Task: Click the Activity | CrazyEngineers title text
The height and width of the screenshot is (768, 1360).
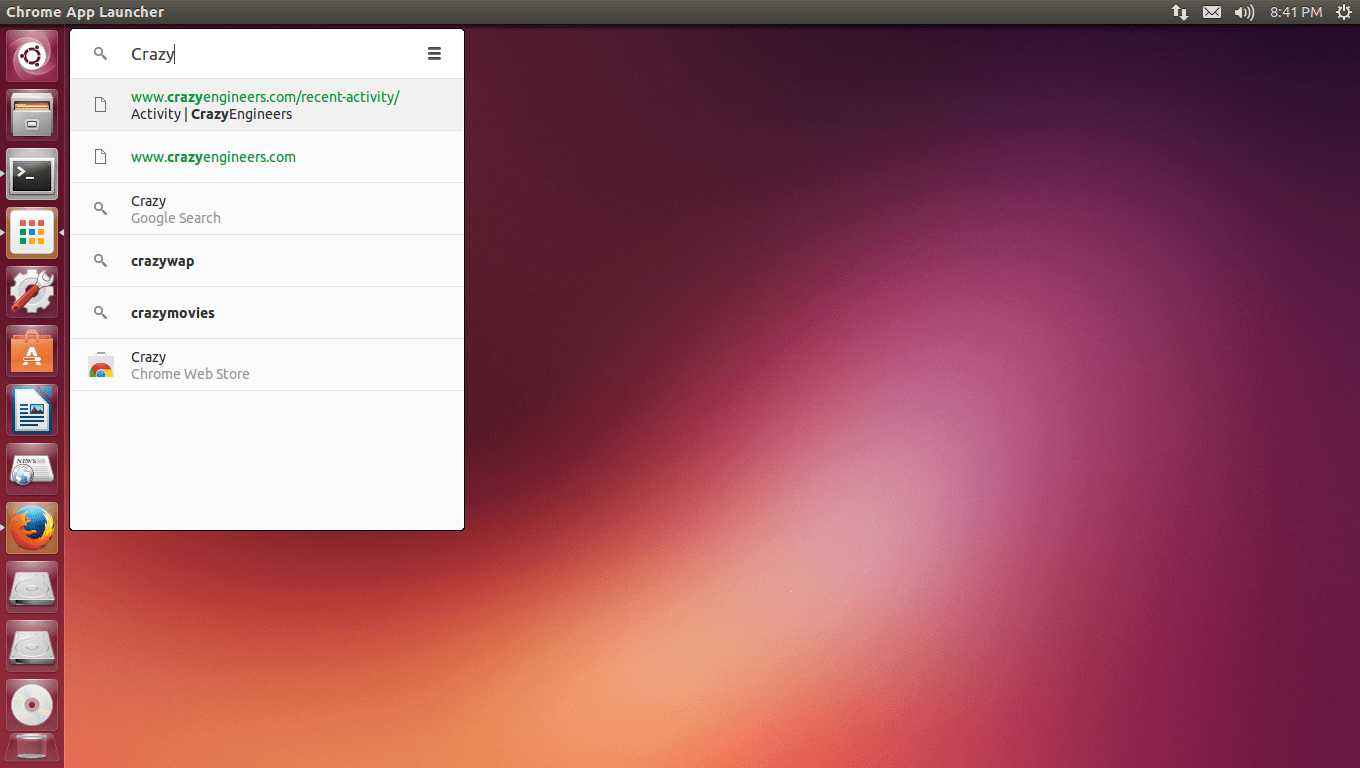Action: pyautogui.click(x=211, y=114)
